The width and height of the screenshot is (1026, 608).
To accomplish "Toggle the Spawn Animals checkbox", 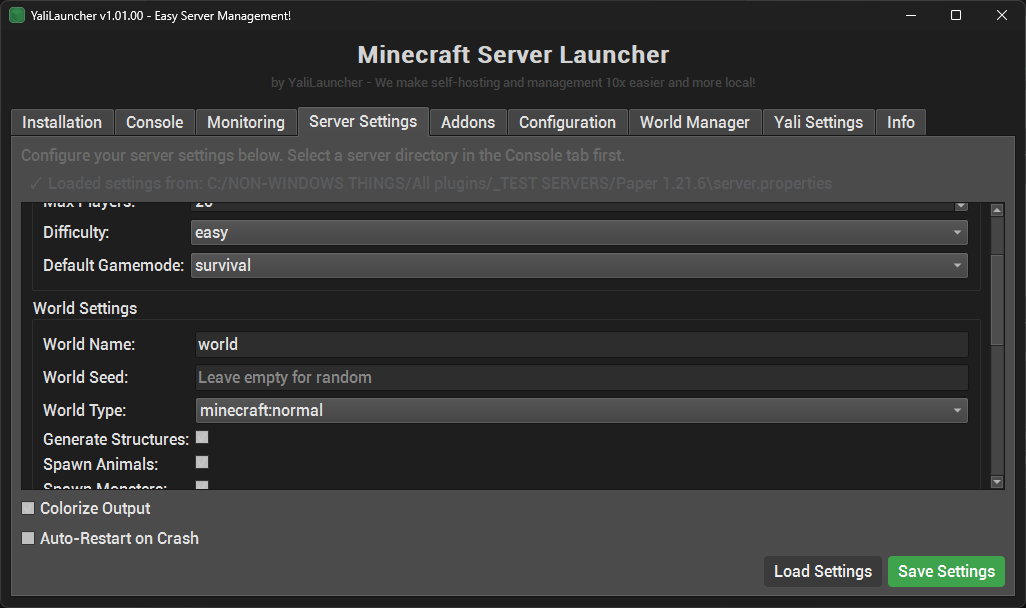I will [202, 462].
